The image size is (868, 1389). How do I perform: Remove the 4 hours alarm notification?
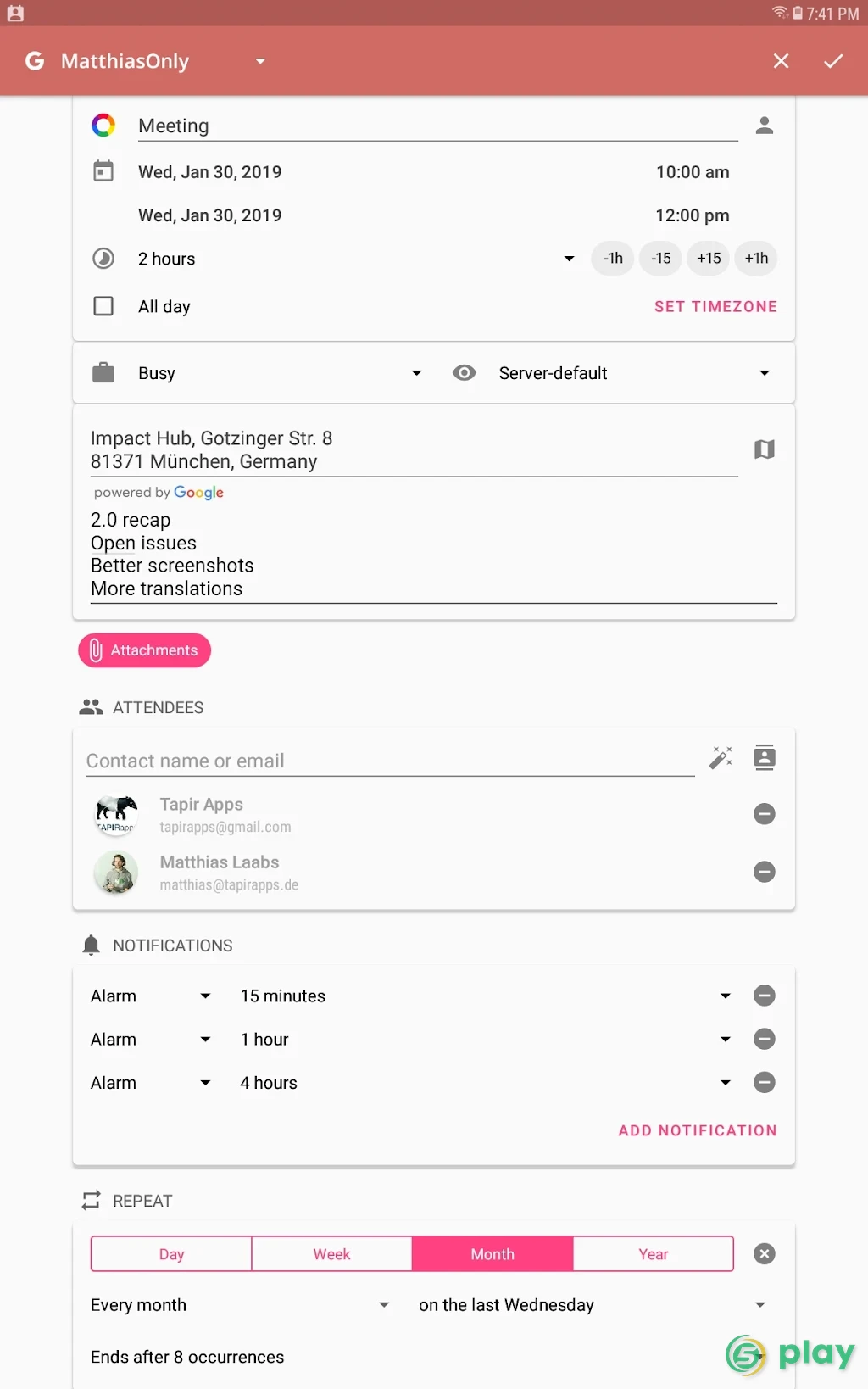pos(765,1083)
